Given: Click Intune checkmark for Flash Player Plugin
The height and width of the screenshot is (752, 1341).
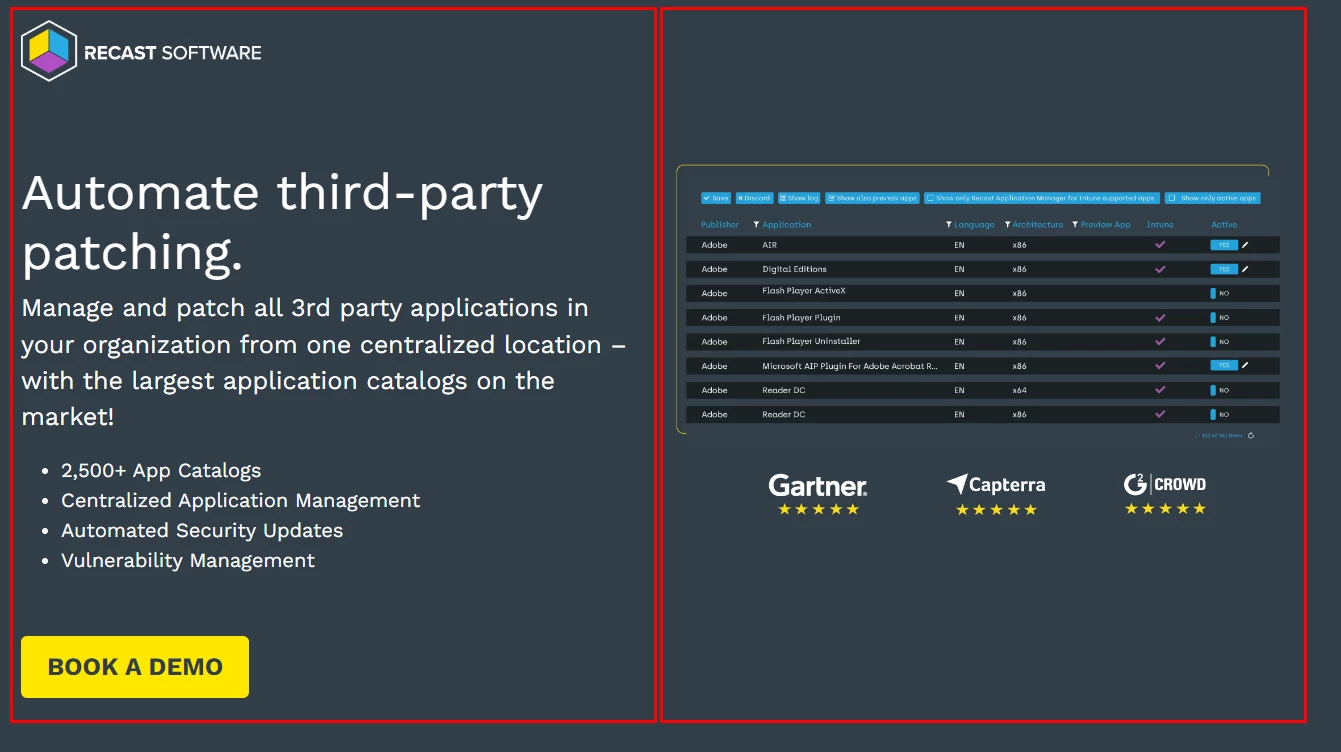Looking at the screenshot, I should 1160,318.
